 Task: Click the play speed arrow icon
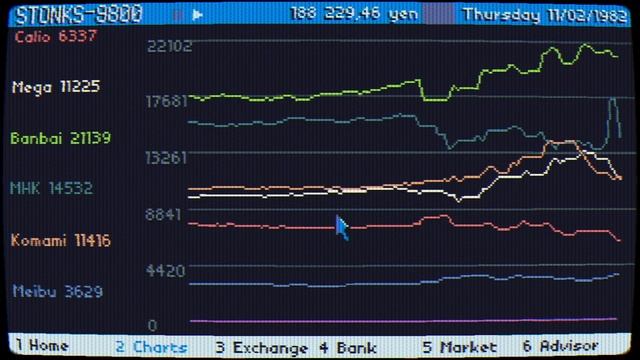coord(198,15)
